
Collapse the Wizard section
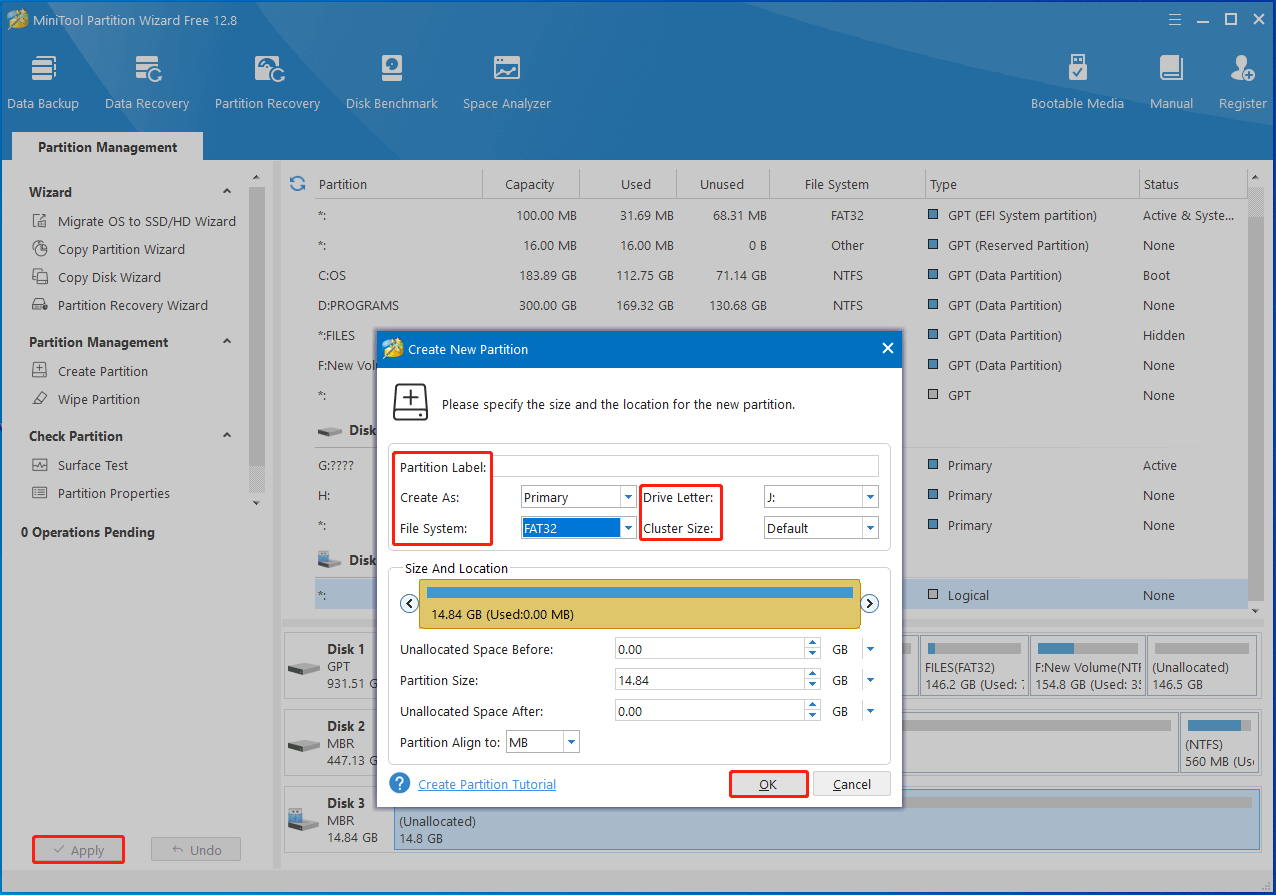pyautogui.click(x=227, y=192)
